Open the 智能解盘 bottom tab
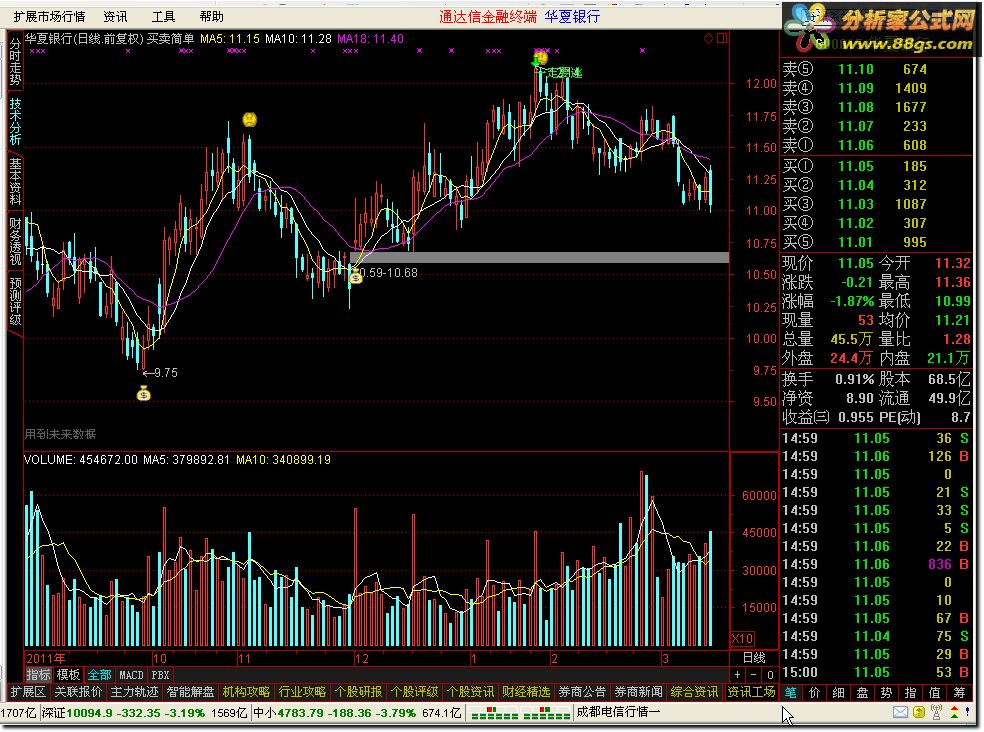Viewport: 984px width, 732px height. point(190,692)
